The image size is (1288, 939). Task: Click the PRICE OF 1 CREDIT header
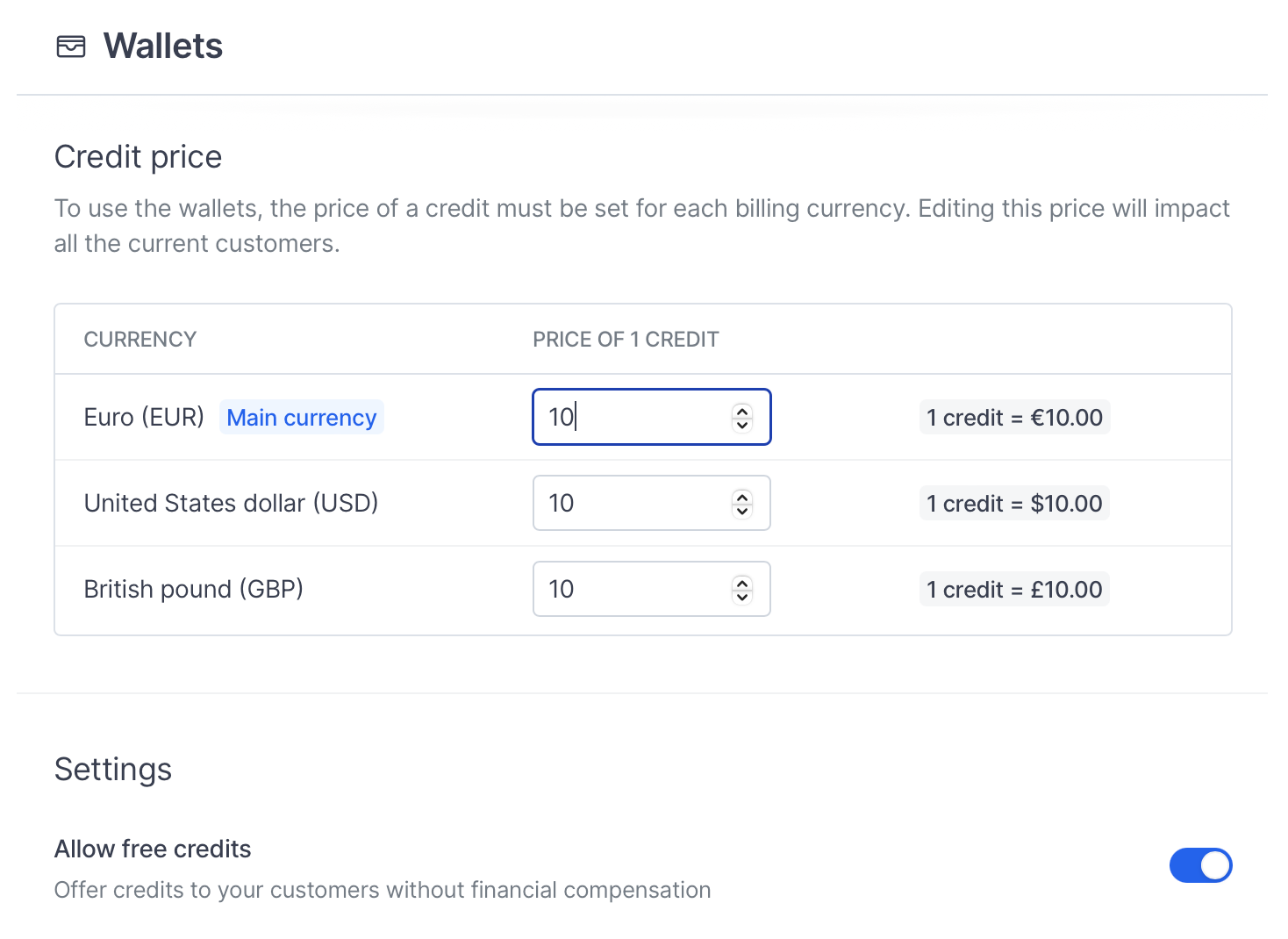pos(626,340)
